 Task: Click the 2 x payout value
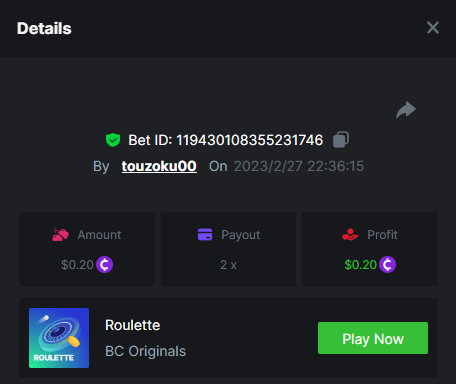click(228, 265)
